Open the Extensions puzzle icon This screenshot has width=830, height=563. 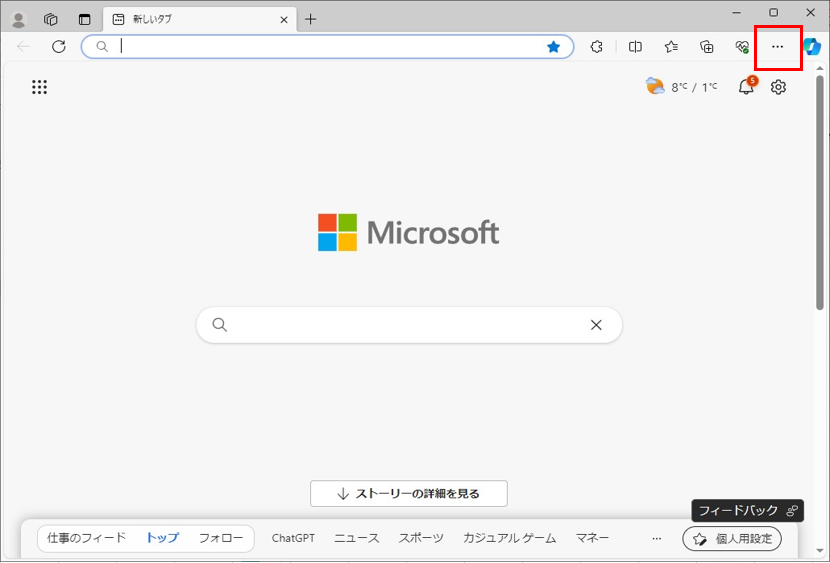(x=597, y=47)
